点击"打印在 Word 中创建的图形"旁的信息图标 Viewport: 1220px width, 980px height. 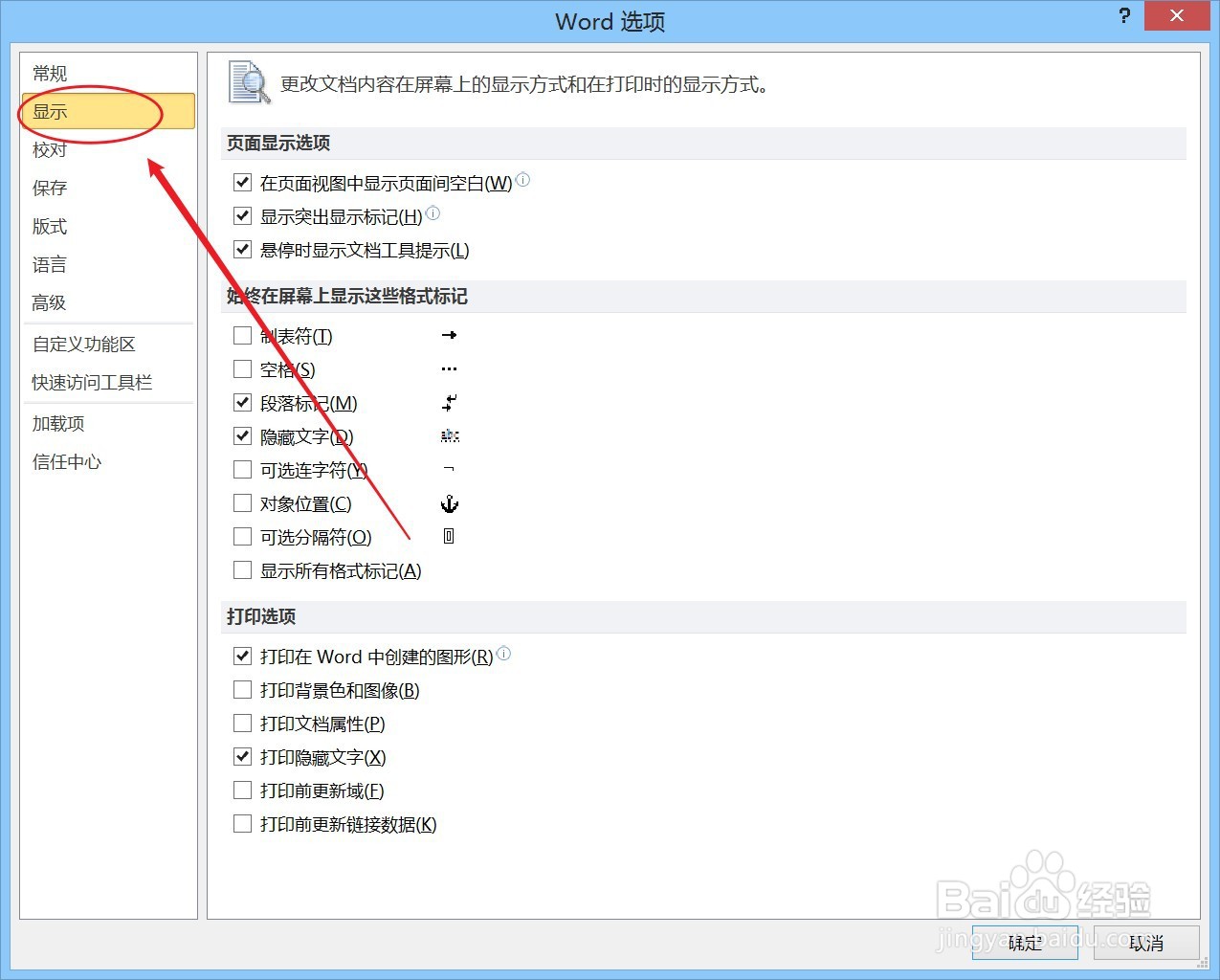coord(504,654)
